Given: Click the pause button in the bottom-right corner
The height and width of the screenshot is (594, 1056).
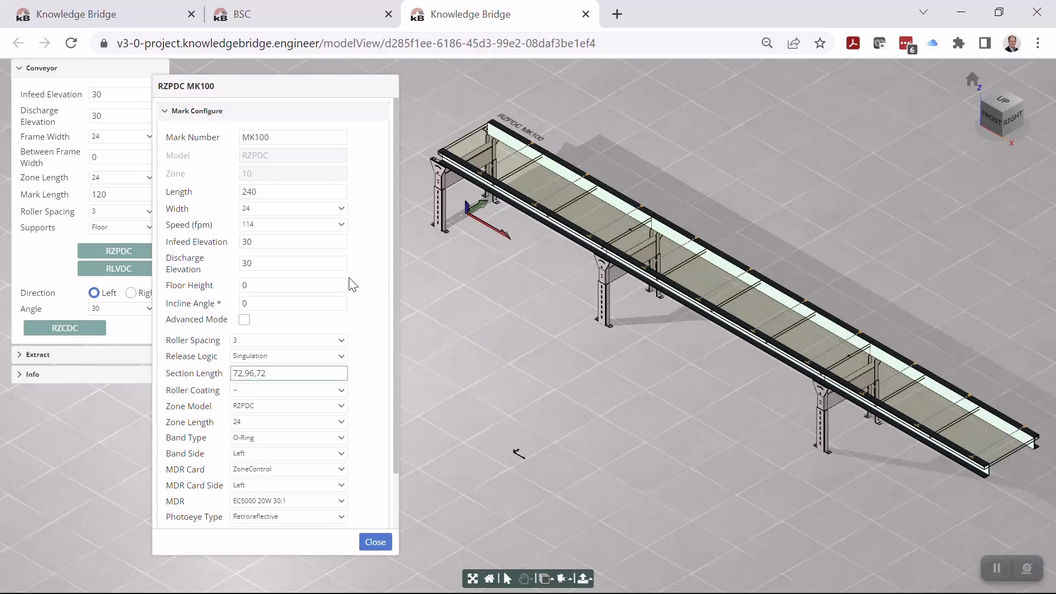Looking at the screenshot, I should pyautogui.click(x=997, y=568).
